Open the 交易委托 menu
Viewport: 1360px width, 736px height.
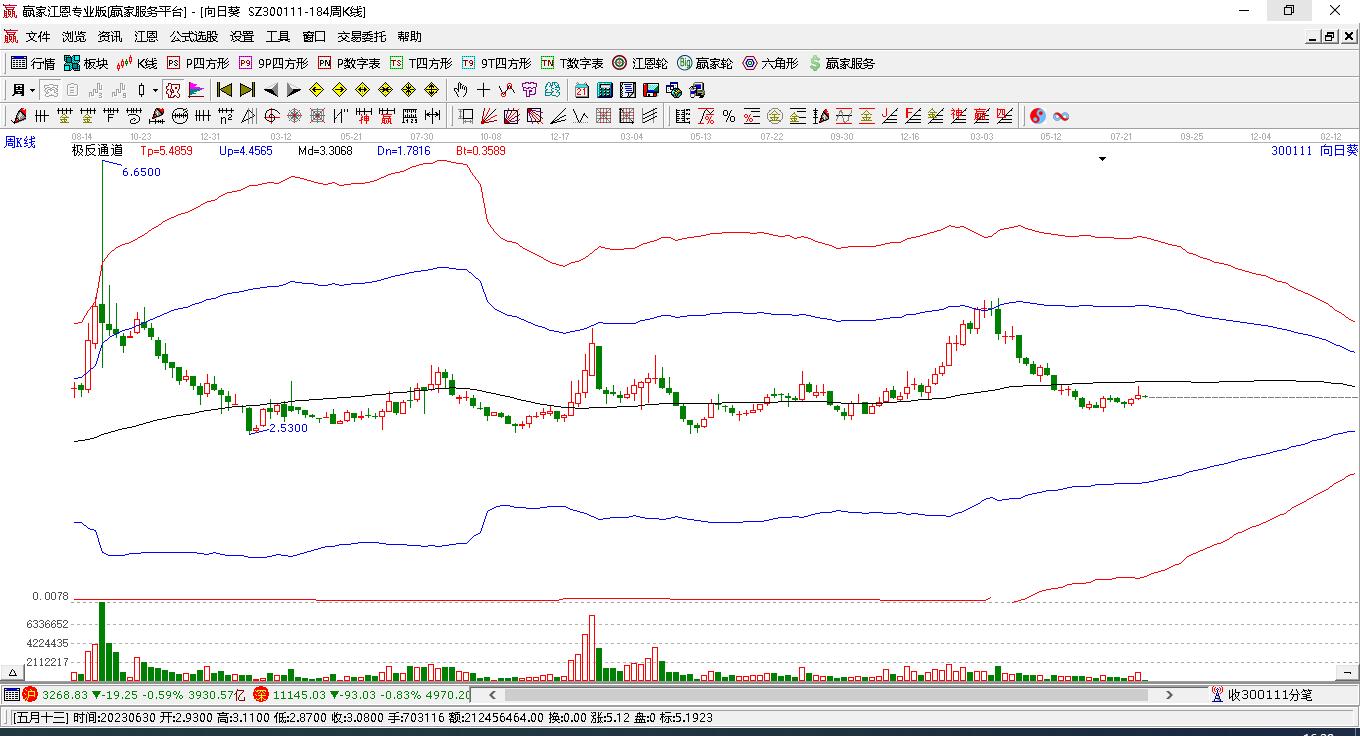point(361,36)
